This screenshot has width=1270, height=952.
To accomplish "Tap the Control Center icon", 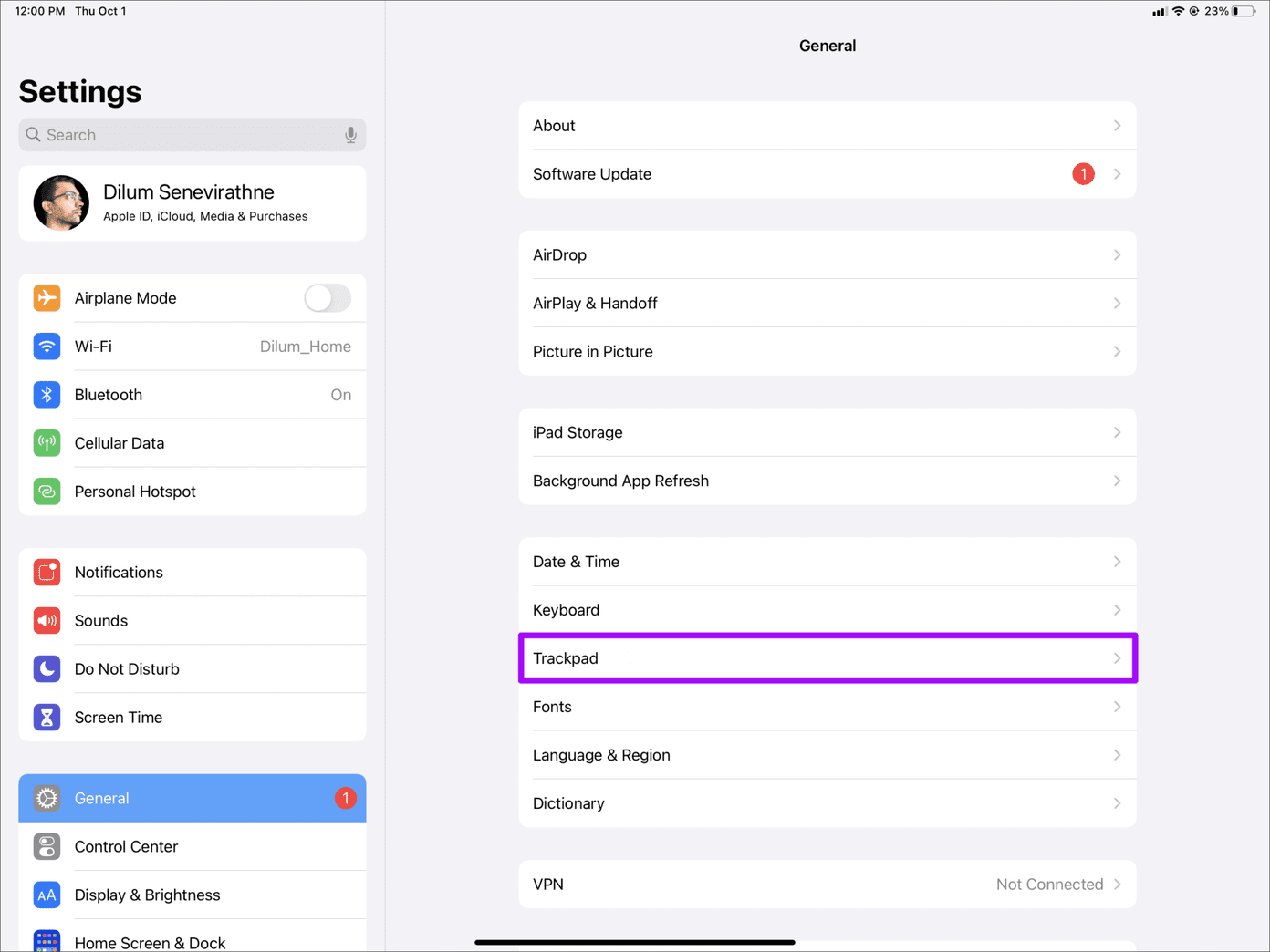I will coord(47,847).
